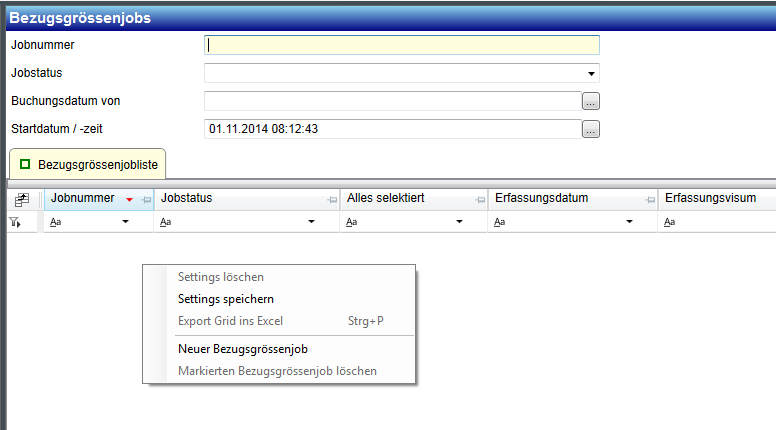Viewport: 776px width, 430px height.
Task: Click Aa filter operator in Jobstatus column
Action: pyautogui.click(x=165, y=222)
